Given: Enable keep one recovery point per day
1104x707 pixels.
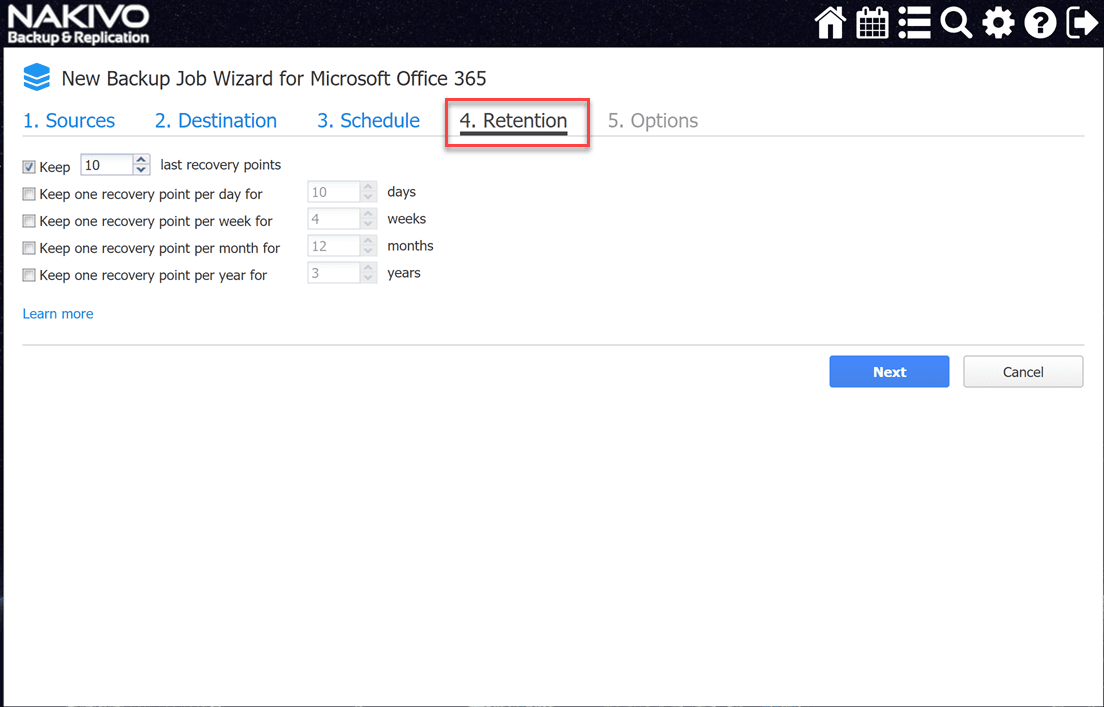Looking at the screenshot, I should [29, 194].
